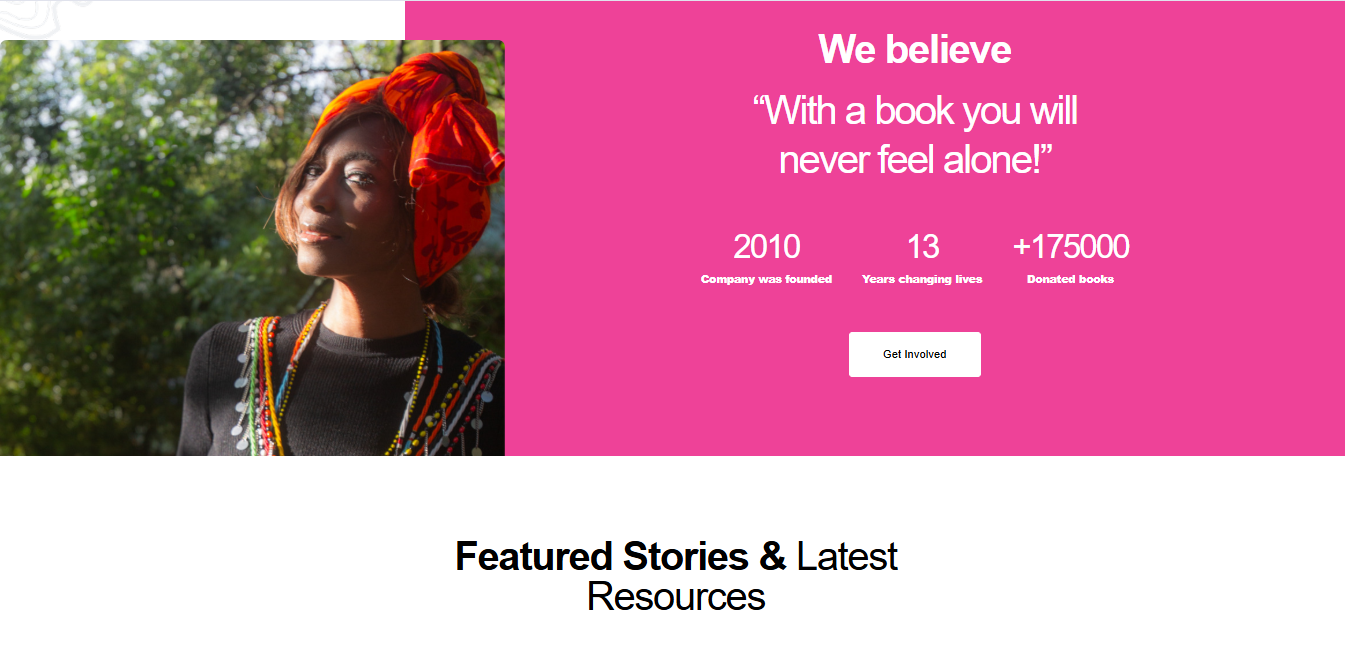This screenshot has height=649, width=1345.
Task: Select the 13 years statistic number
Action: coord(922,246)
